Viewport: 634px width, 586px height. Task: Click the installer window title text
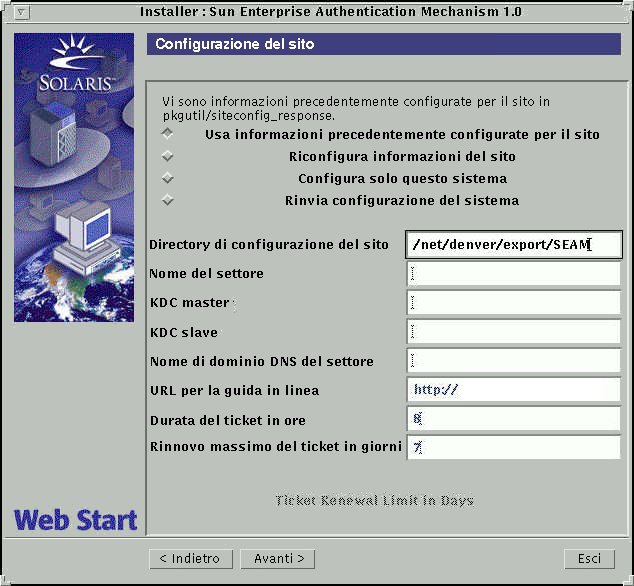(330, 12)
